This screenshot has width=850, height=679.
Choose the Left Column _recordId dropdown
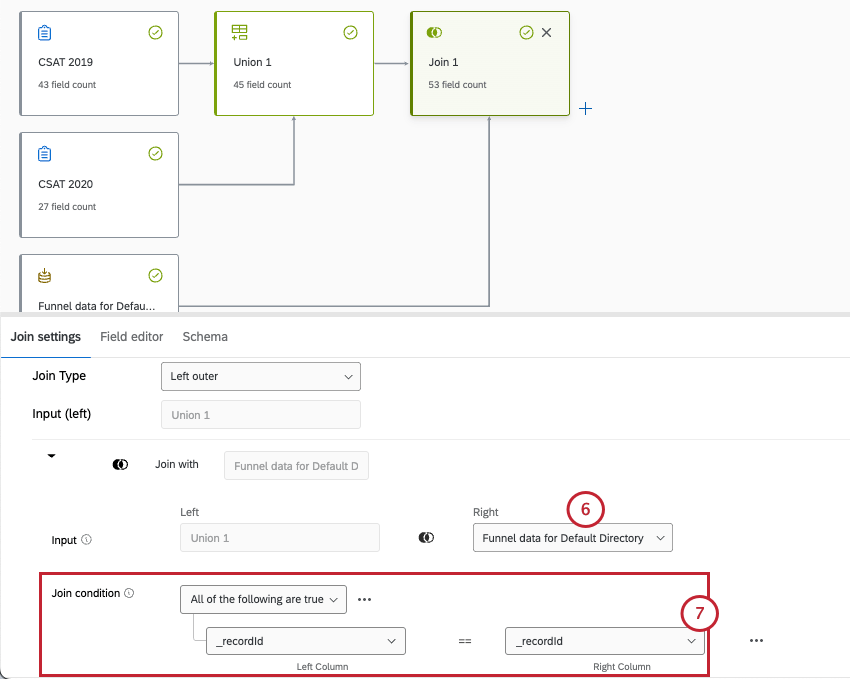coord(305,641)
